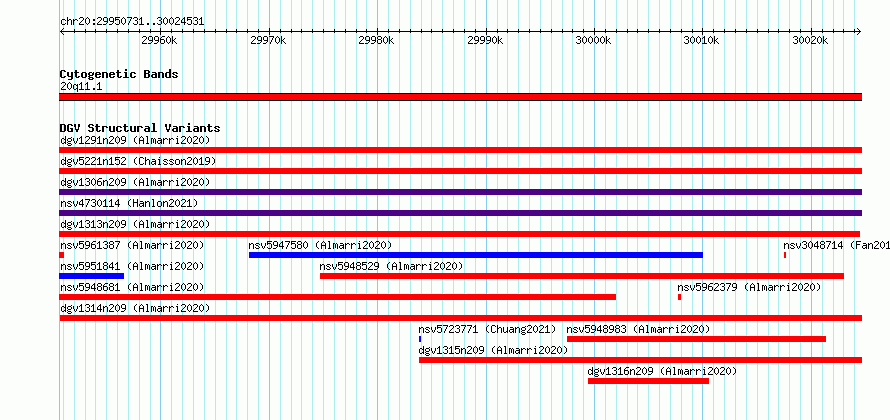This screenshot has width=890, height=420.
Task: Click the 20q11.1 cytogenetic band label
Action: pos(81,87)
